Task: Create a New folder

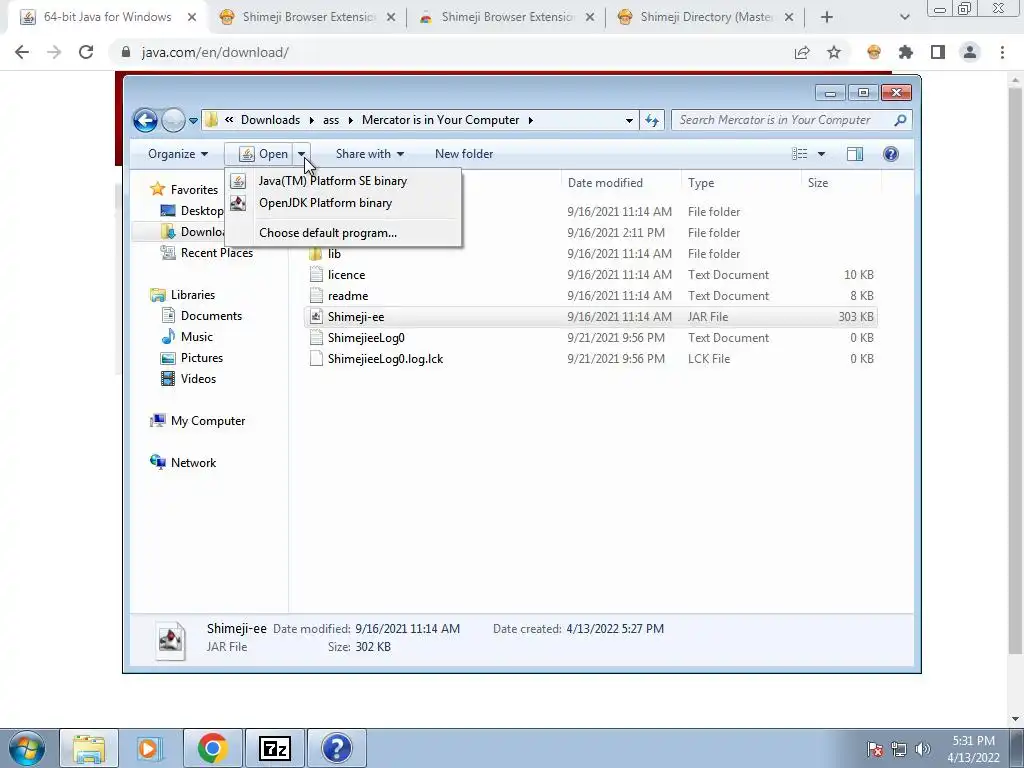Action: 464,154
